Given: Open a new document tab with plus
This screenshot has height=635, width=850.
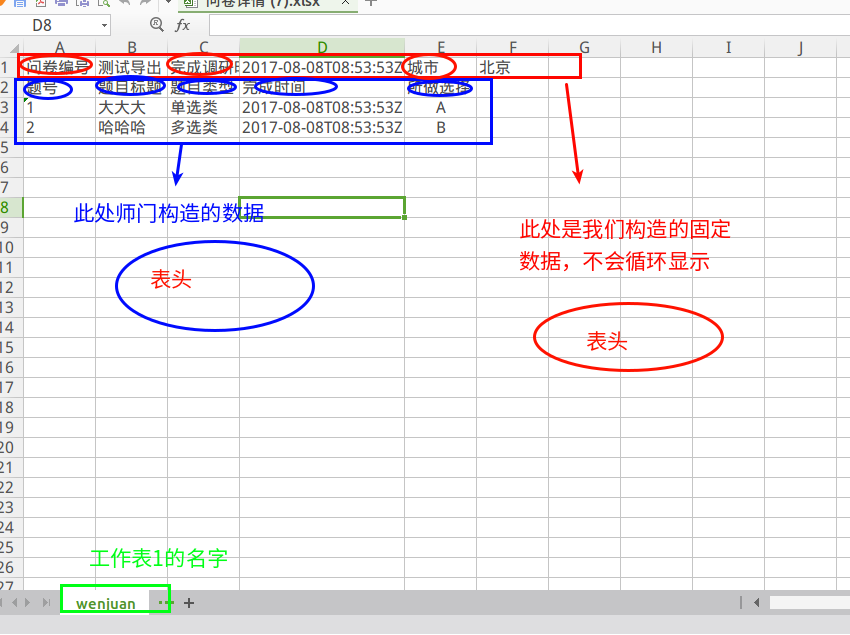Looking at the screenshot, I should coord(371,3).
